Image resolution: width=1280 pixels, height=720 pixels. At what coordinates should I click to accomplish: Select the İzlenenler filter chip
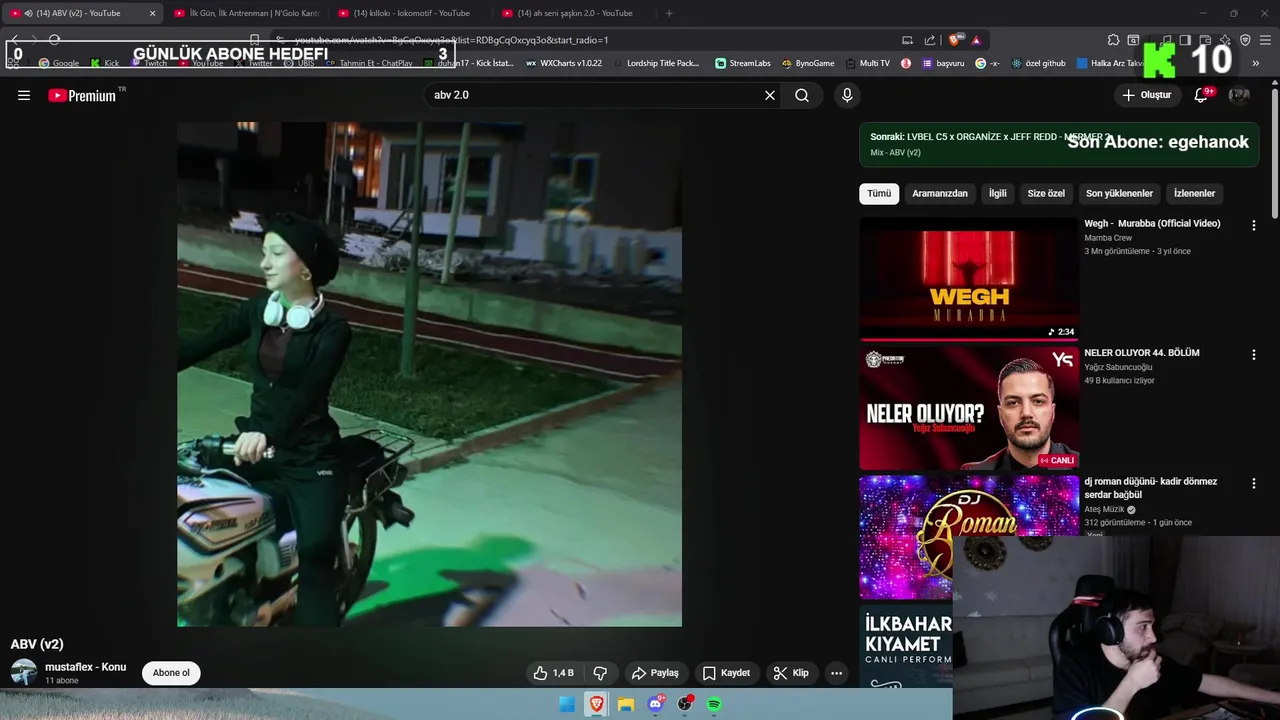click(x=1194, y=193)
